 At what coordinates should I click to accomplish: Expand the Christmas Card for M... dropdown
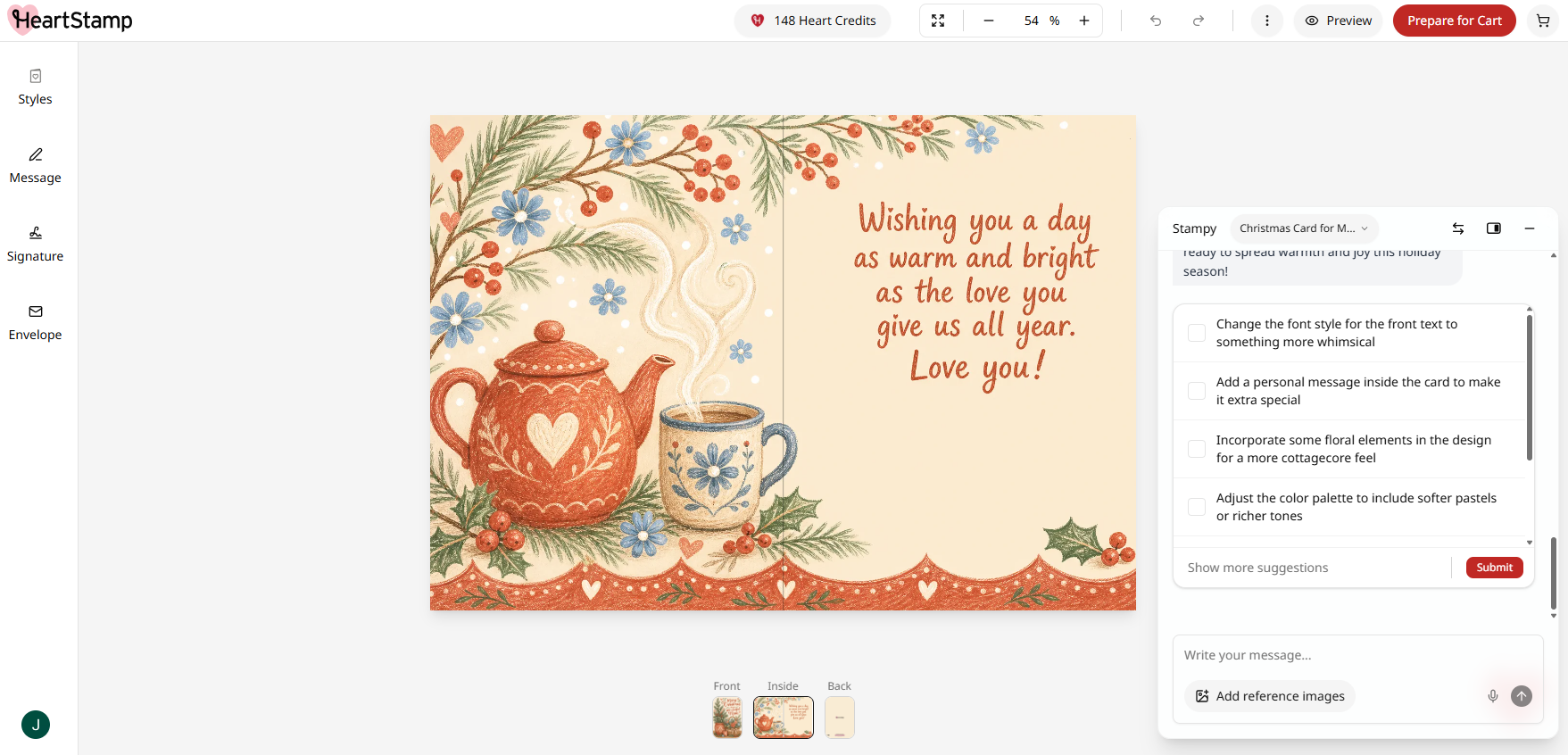point(1304,228)
